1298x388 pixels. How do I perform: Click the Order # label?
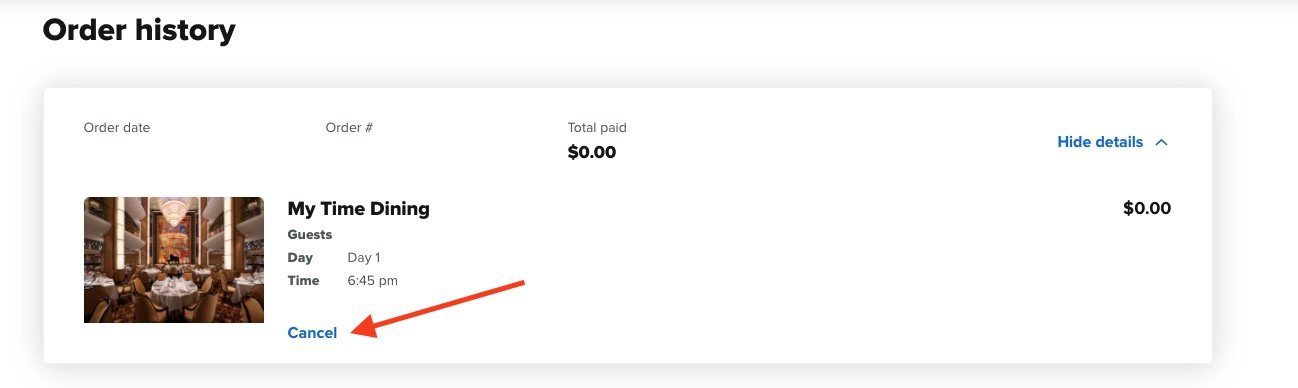coord(349,128)
